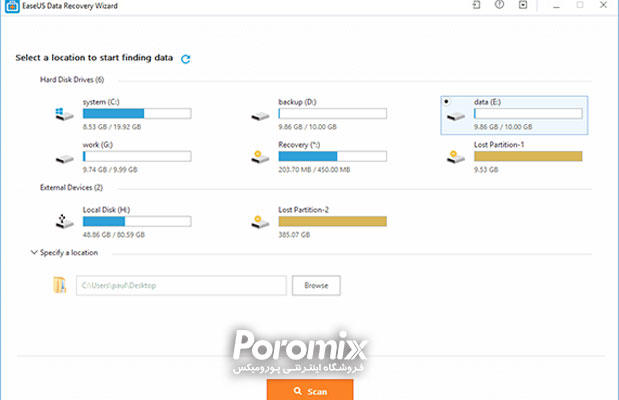Click the Lost Partition-1 yellow usage bar
This screenshot has height=400, width=619.
tap(528, 156)
